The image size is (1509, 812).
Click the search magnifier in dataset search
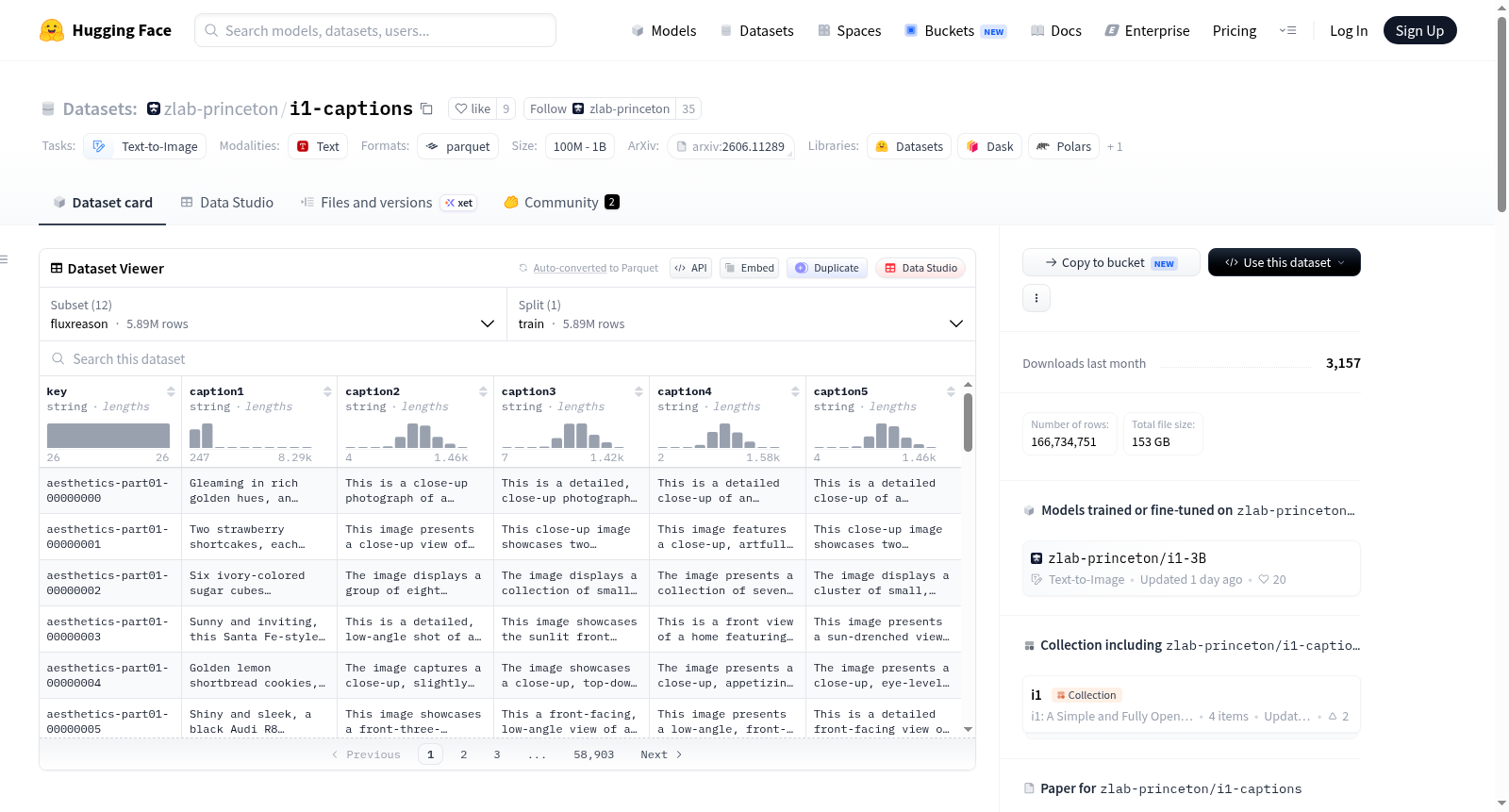pos(58,358)
